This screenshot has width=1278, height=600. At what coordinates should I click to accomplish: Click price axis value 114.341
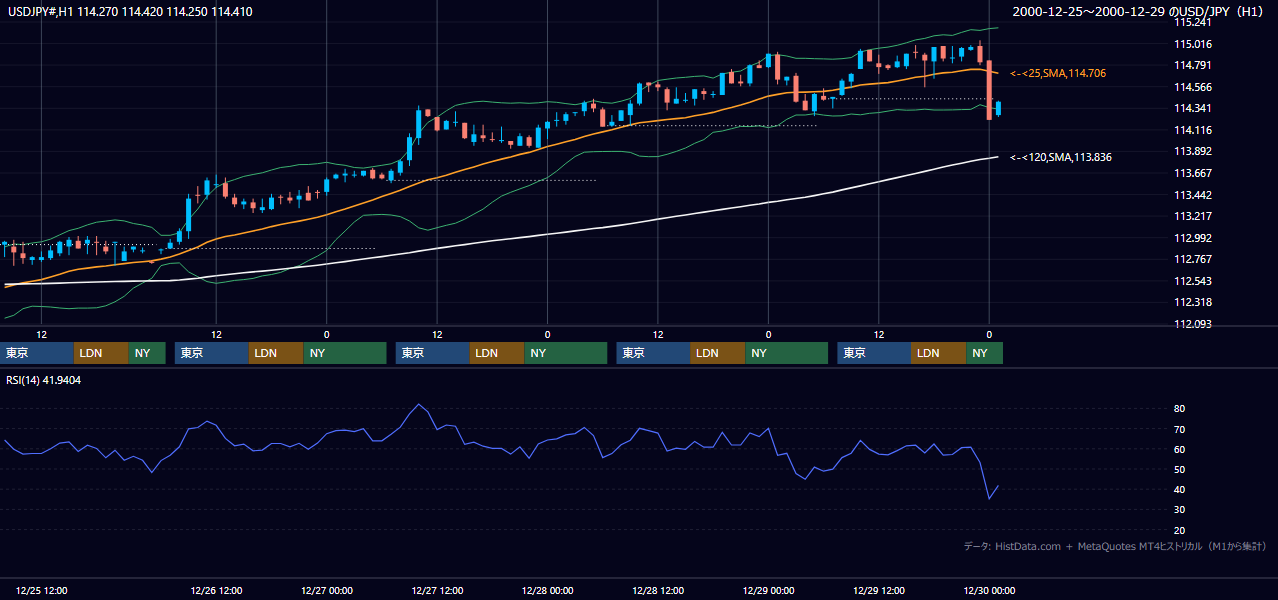[1193, 108]
